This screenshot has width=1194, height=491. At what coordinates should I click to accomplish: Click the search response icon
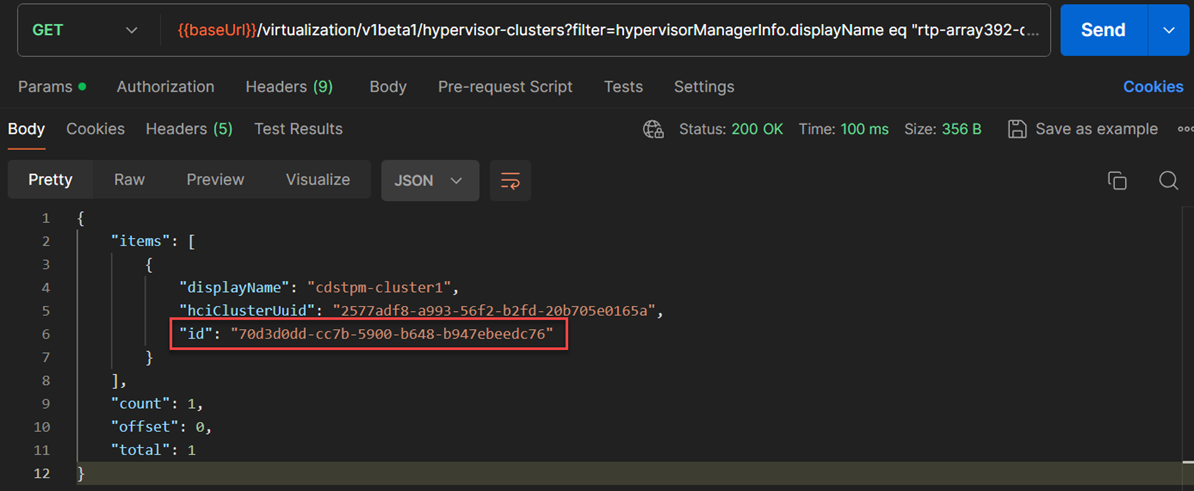click(x=1169, y=180)
